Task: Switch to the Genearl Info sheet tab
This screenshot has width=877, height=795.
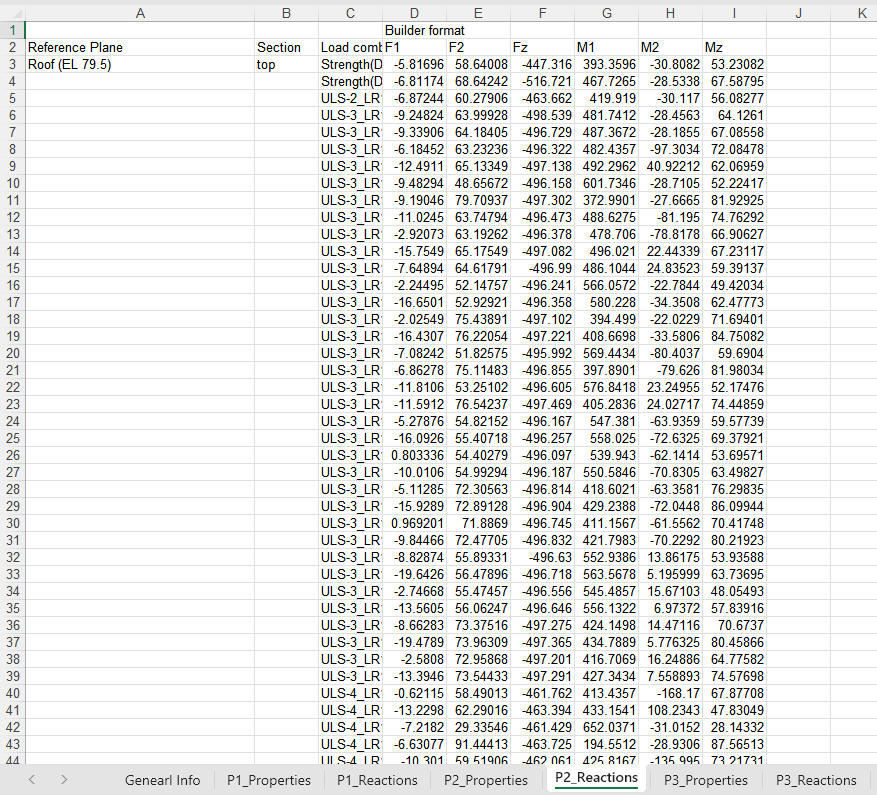Action: [162, 780]
